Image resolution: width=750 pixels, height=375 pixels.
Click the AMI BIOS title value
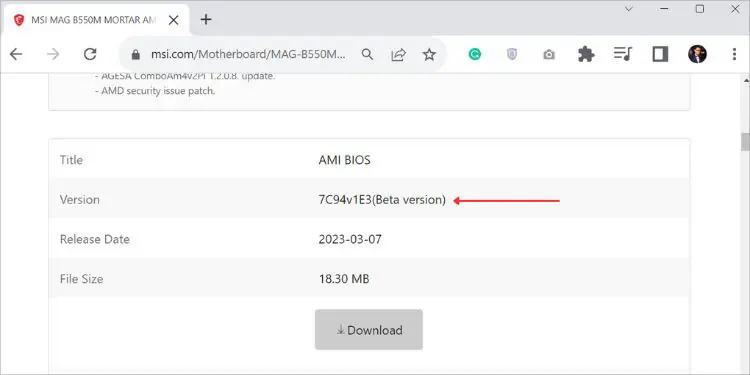[344, 160]
